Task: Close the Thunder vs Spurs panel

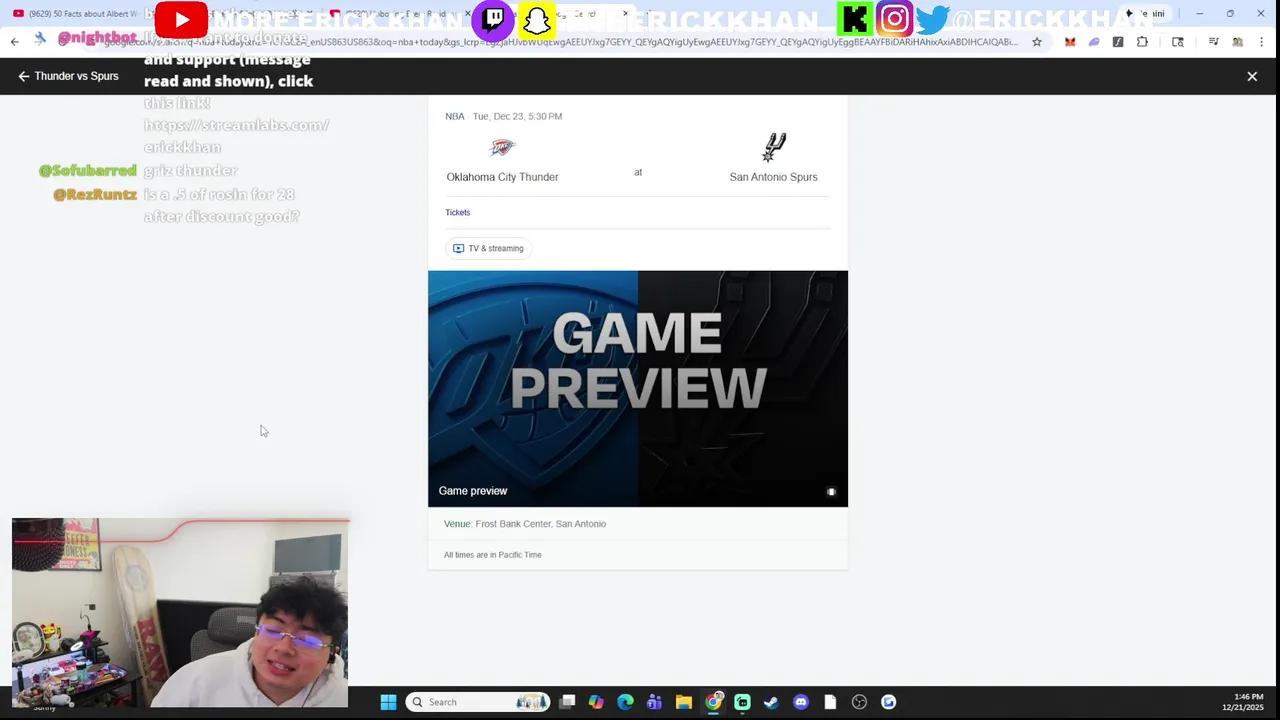Action: [x=1252, y=76]
